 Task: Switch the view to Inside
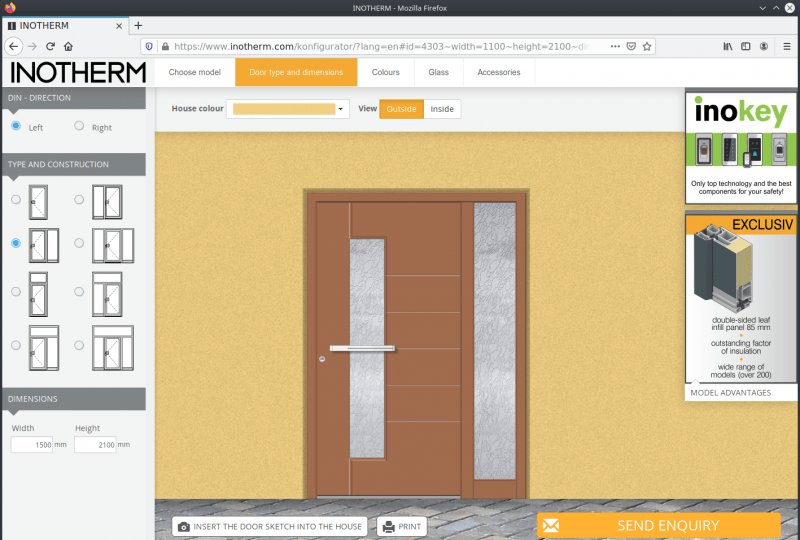(x=442, y=109)
